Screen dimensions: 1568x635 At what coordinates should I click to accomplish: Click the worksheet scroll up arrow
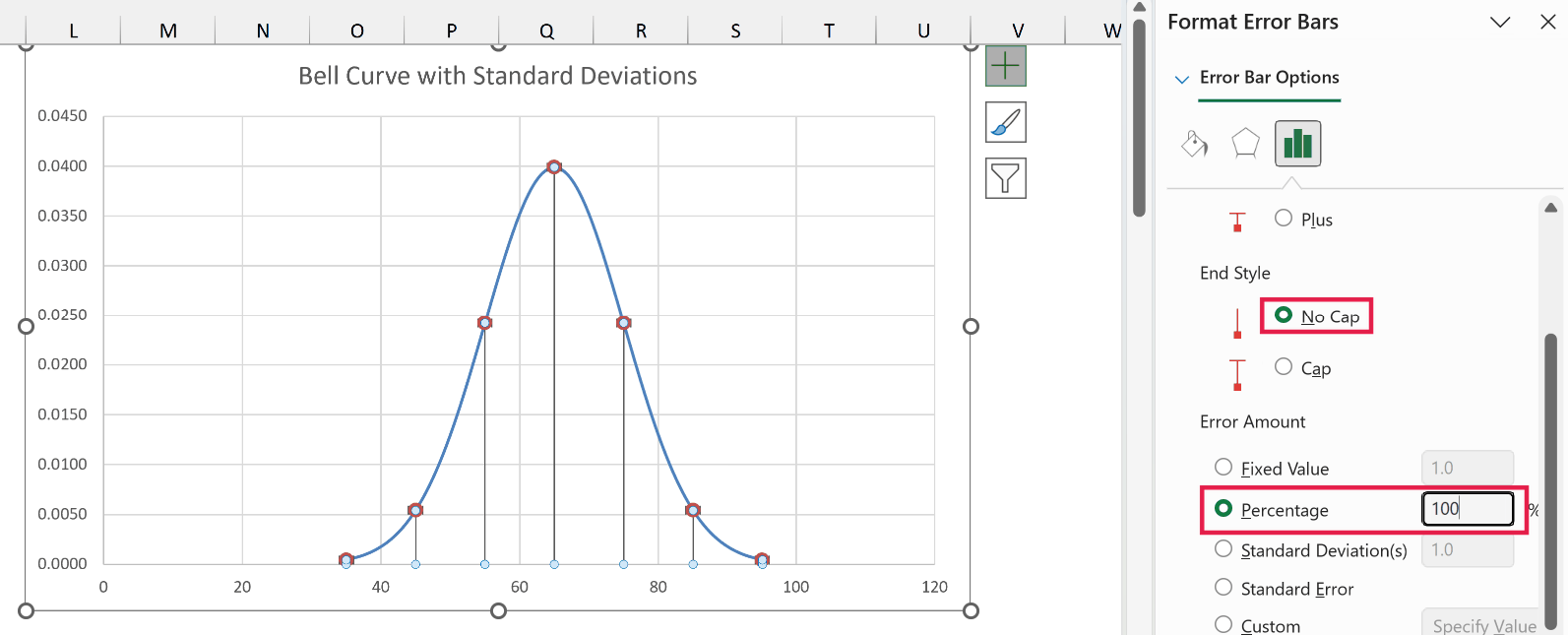[x=1139, y=7]
